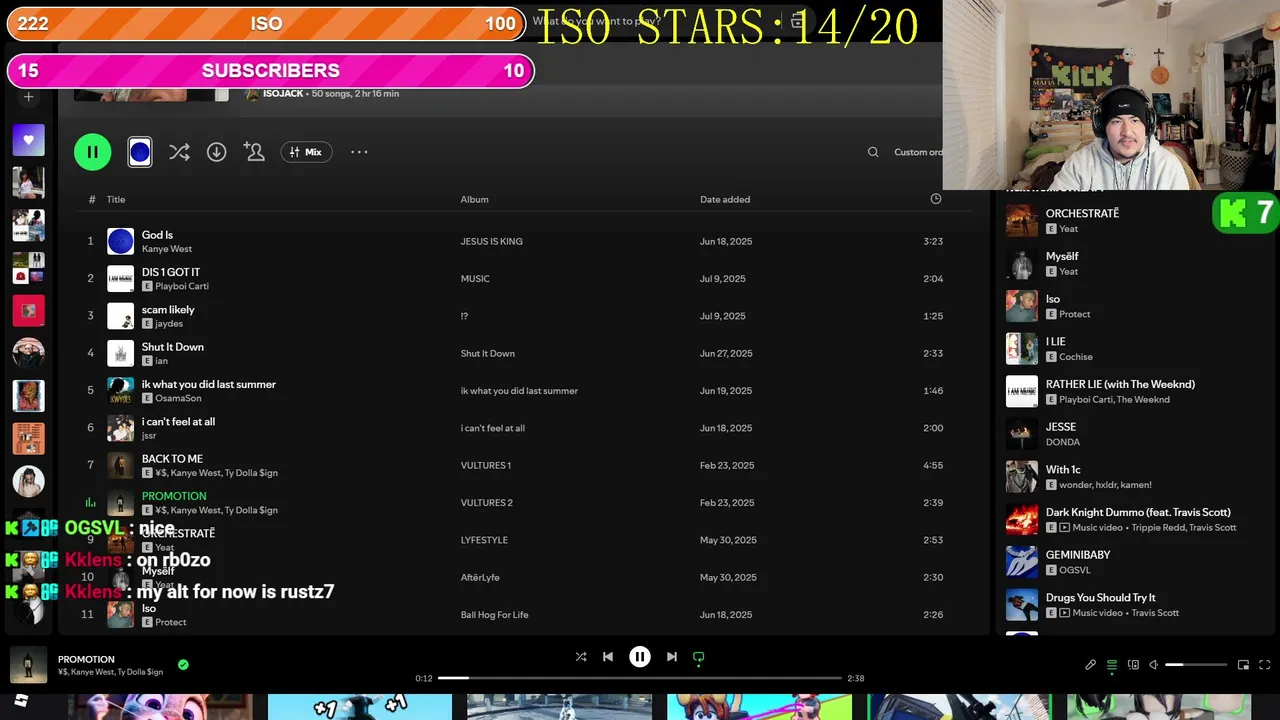
Task: Click the green saved checkmark next to PROMOTION
Action: coord(183,664)
